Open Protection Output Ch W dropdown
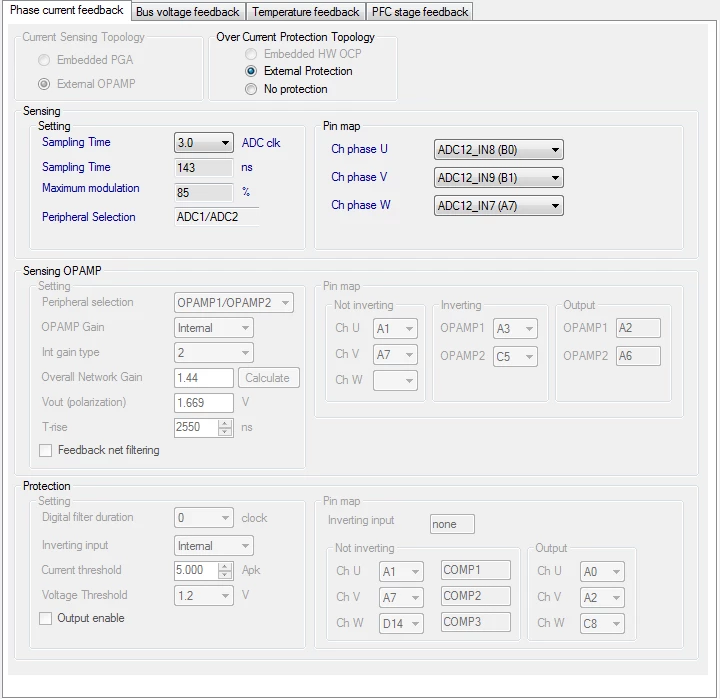 [x=602, y=624]
